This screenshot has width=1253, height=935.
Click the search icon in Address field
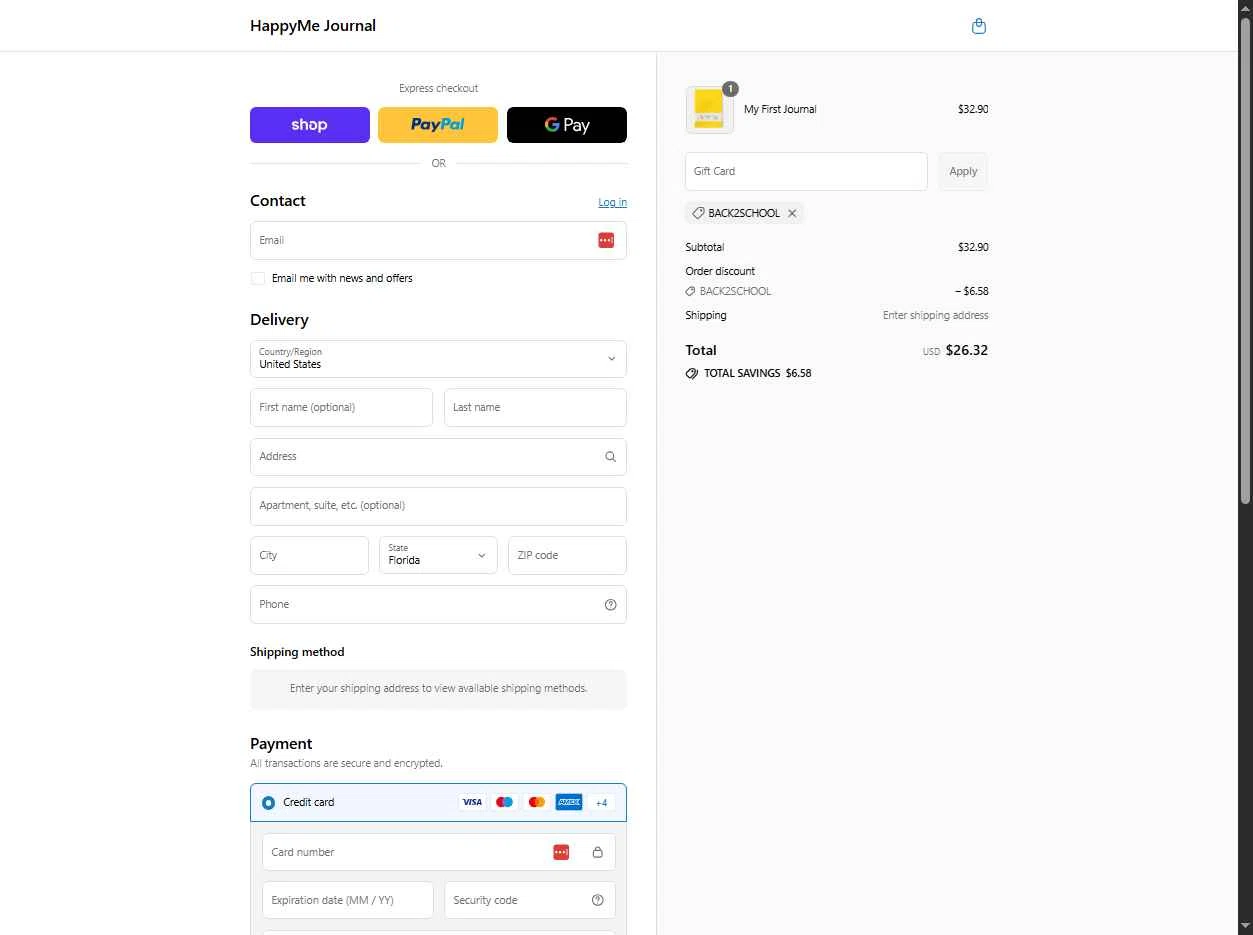click(610, 457)
